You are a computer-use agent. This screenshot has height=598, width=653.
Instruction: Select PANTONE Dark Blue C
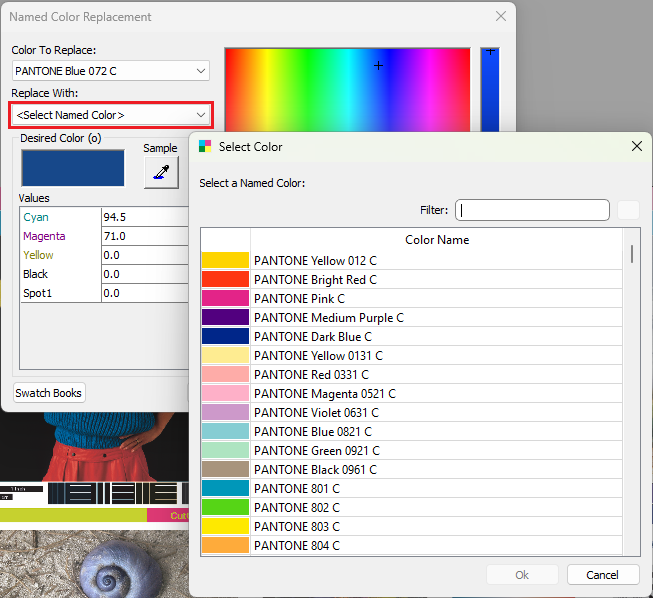click(x=411, y=336)
